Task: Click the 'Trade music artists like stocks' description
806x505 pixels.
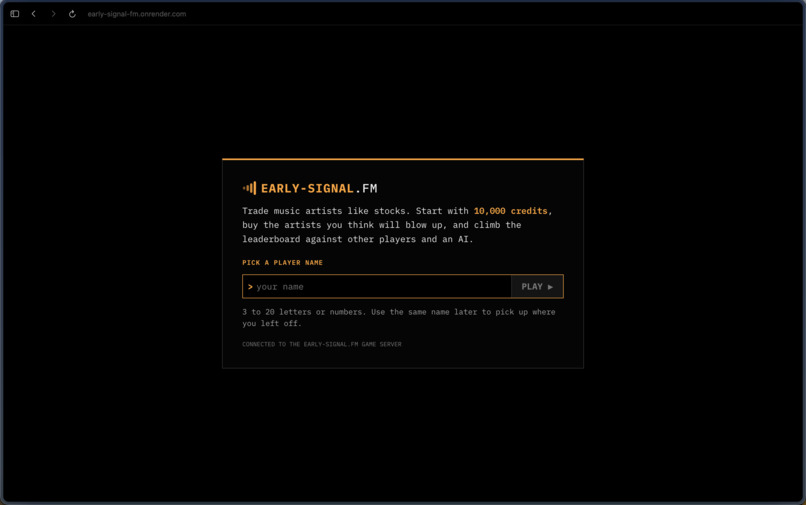Action: 397,225
